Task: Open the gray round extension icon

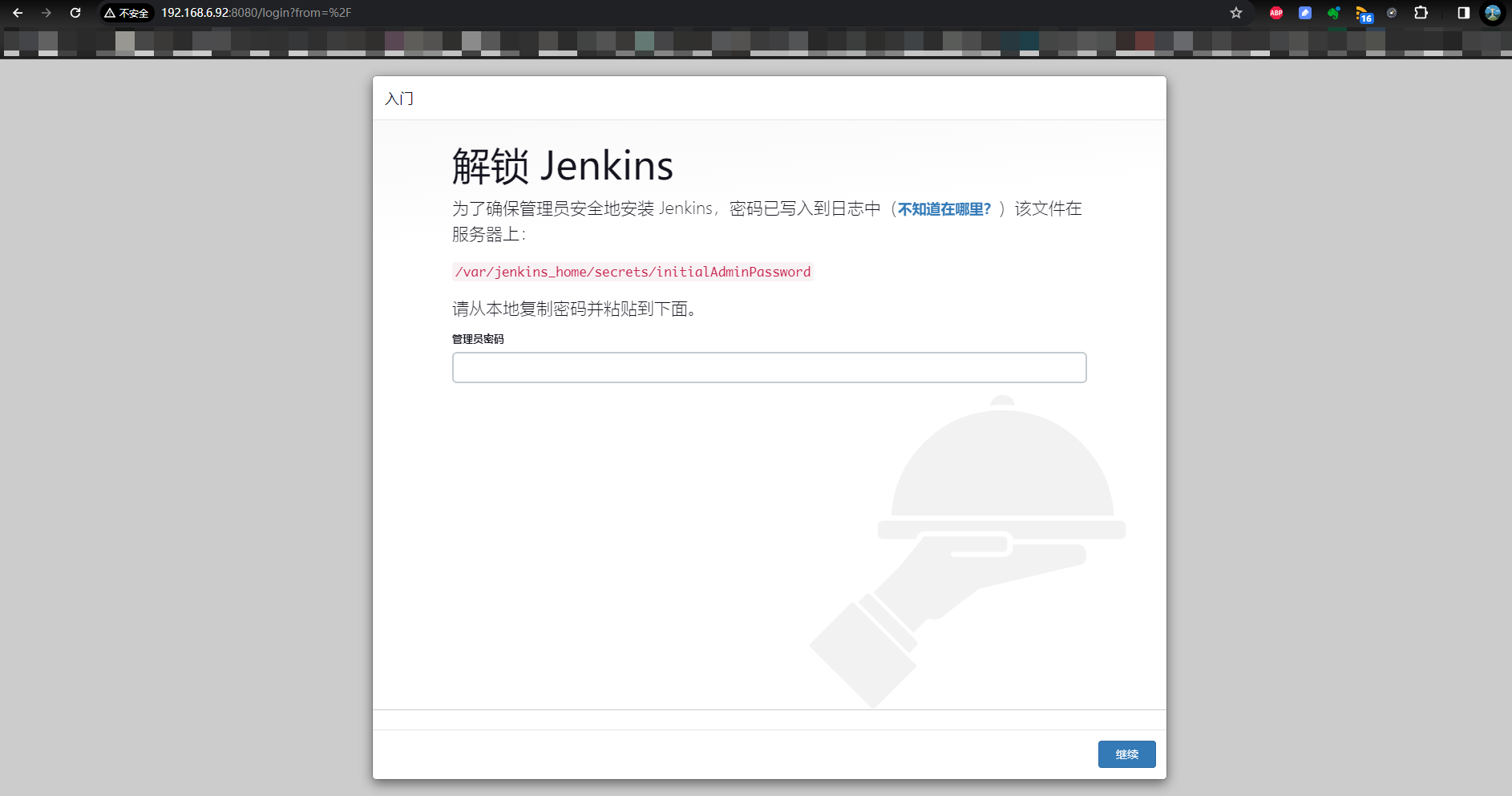Action: tap(1392, 13)
